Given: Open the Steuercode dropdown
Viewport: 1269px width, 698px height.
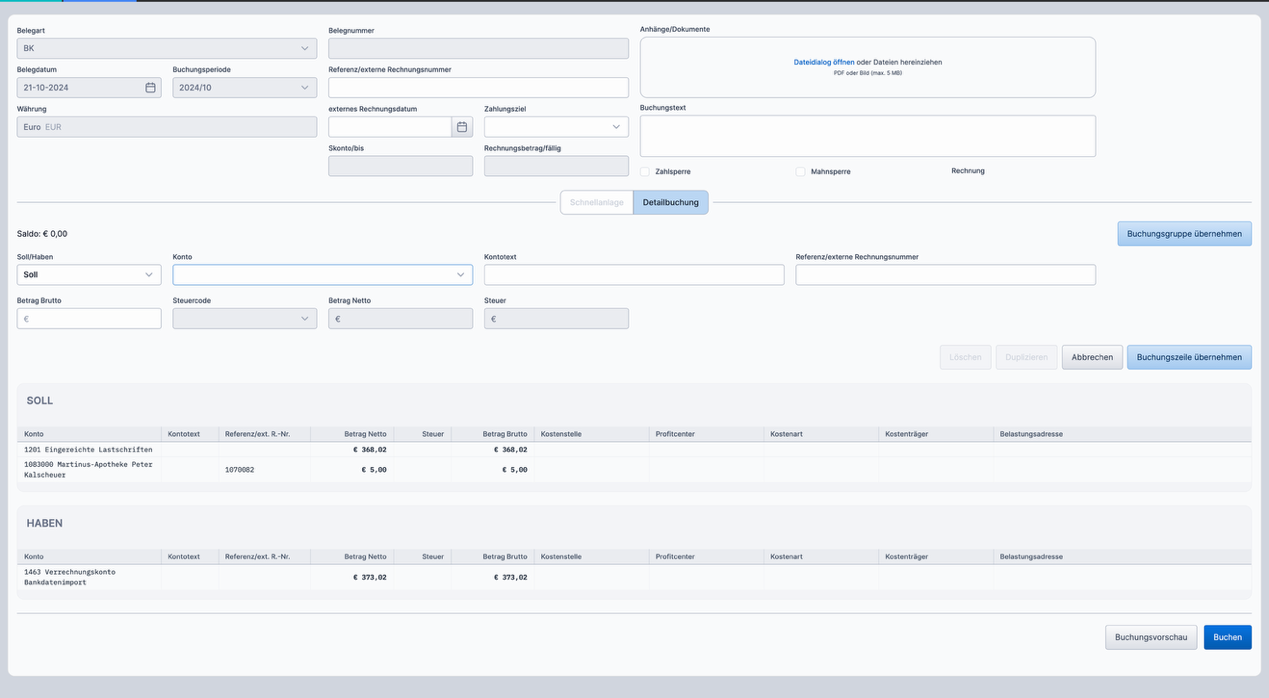Looking at the screenshot, I should 244,318.
